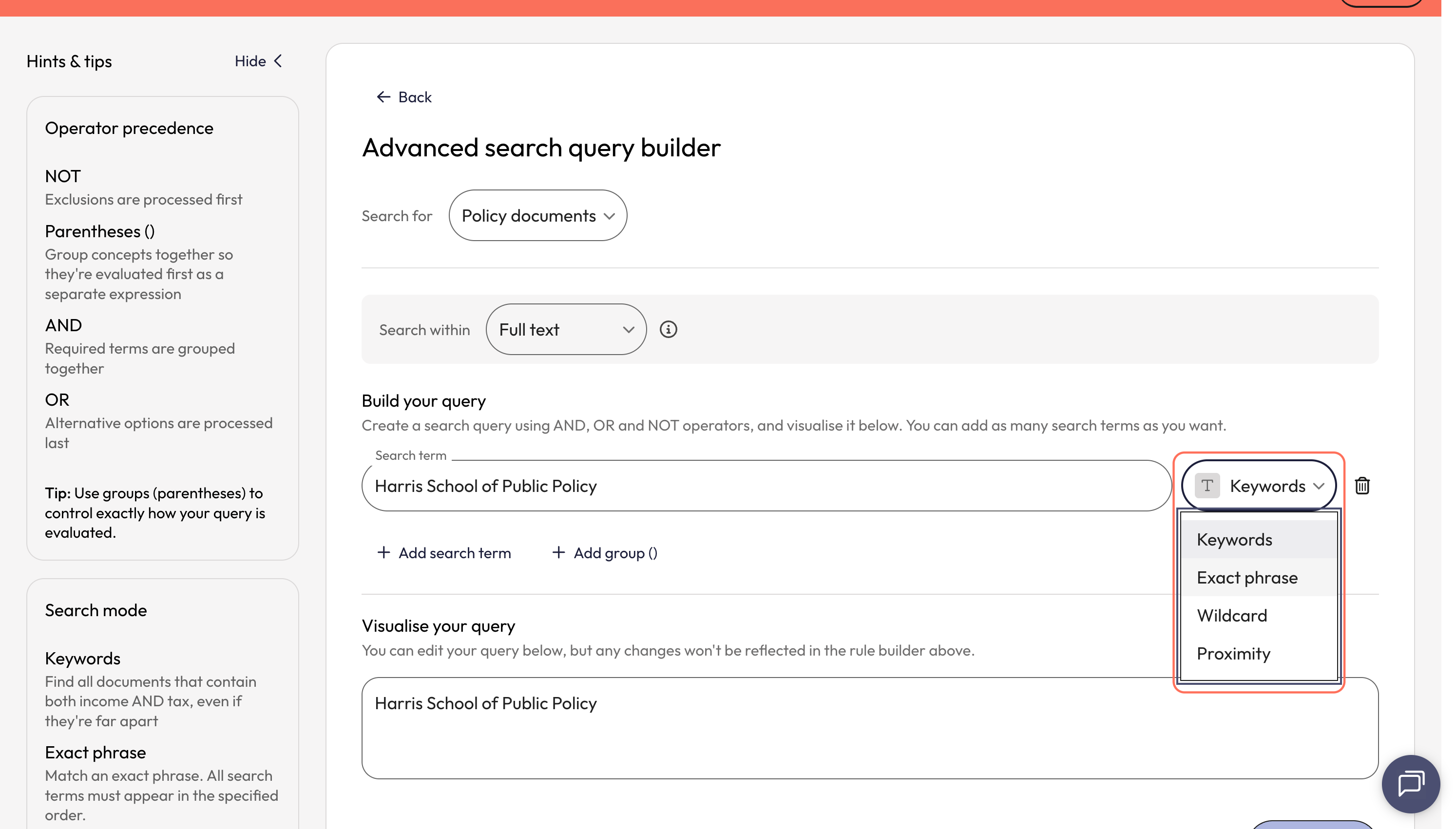This screenshot has height=829, width=1456.
Task: Click the Search for label
Action: click(397, 216)
